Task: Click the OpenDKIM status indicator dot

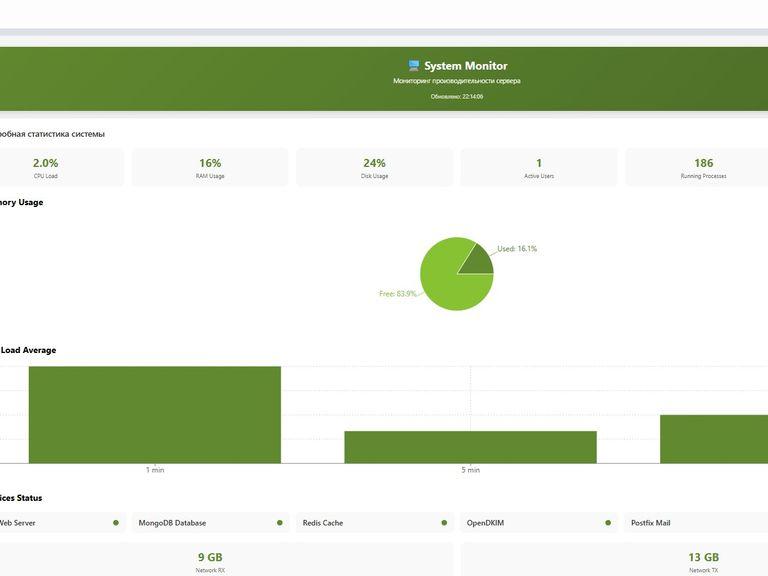Action: pos(608,523)
